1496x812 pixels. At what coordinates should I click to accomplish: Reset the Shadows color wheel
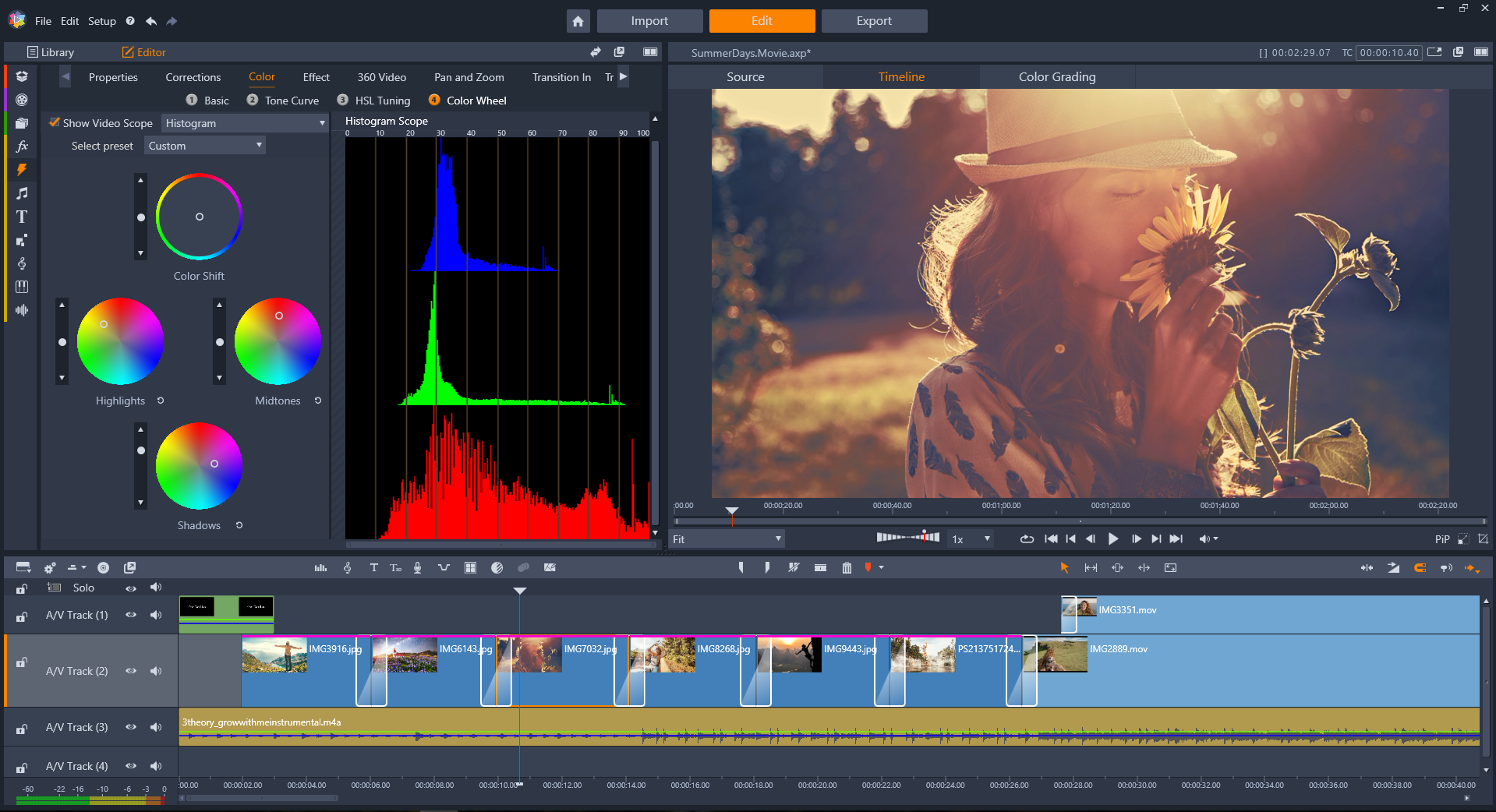pos(238,524)
